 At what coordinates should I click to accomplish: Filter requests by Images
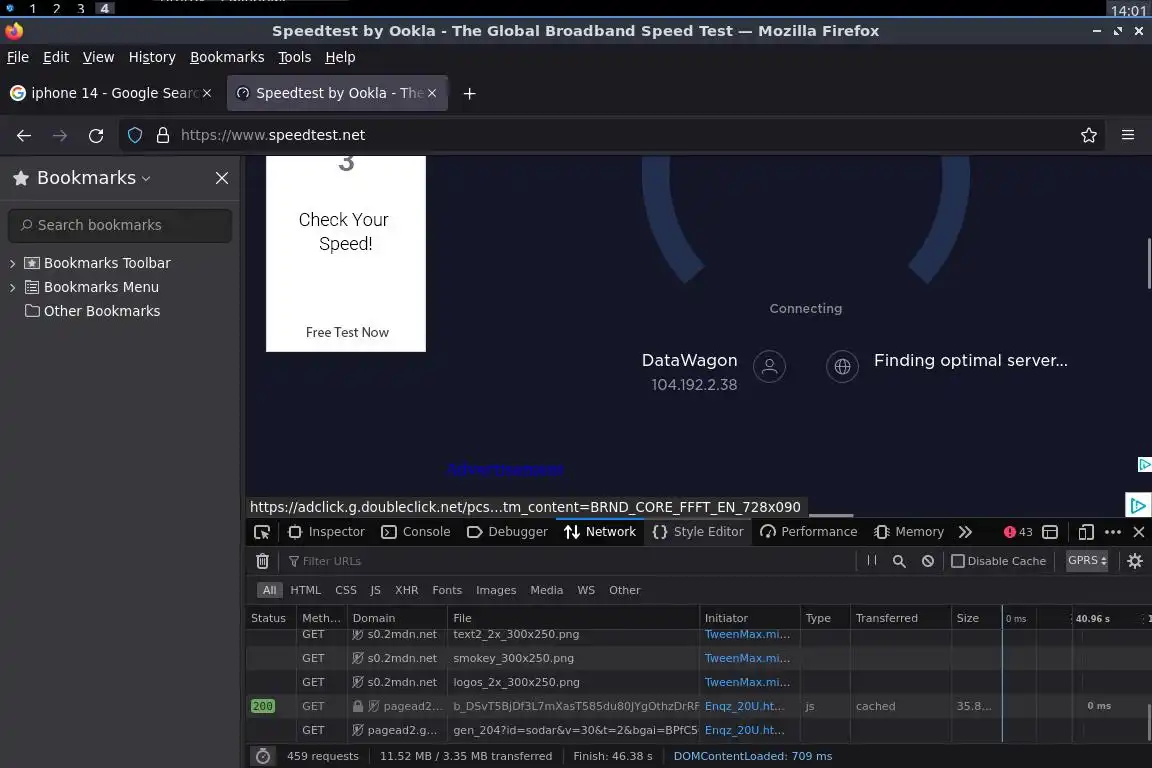(x=496, y=590)
